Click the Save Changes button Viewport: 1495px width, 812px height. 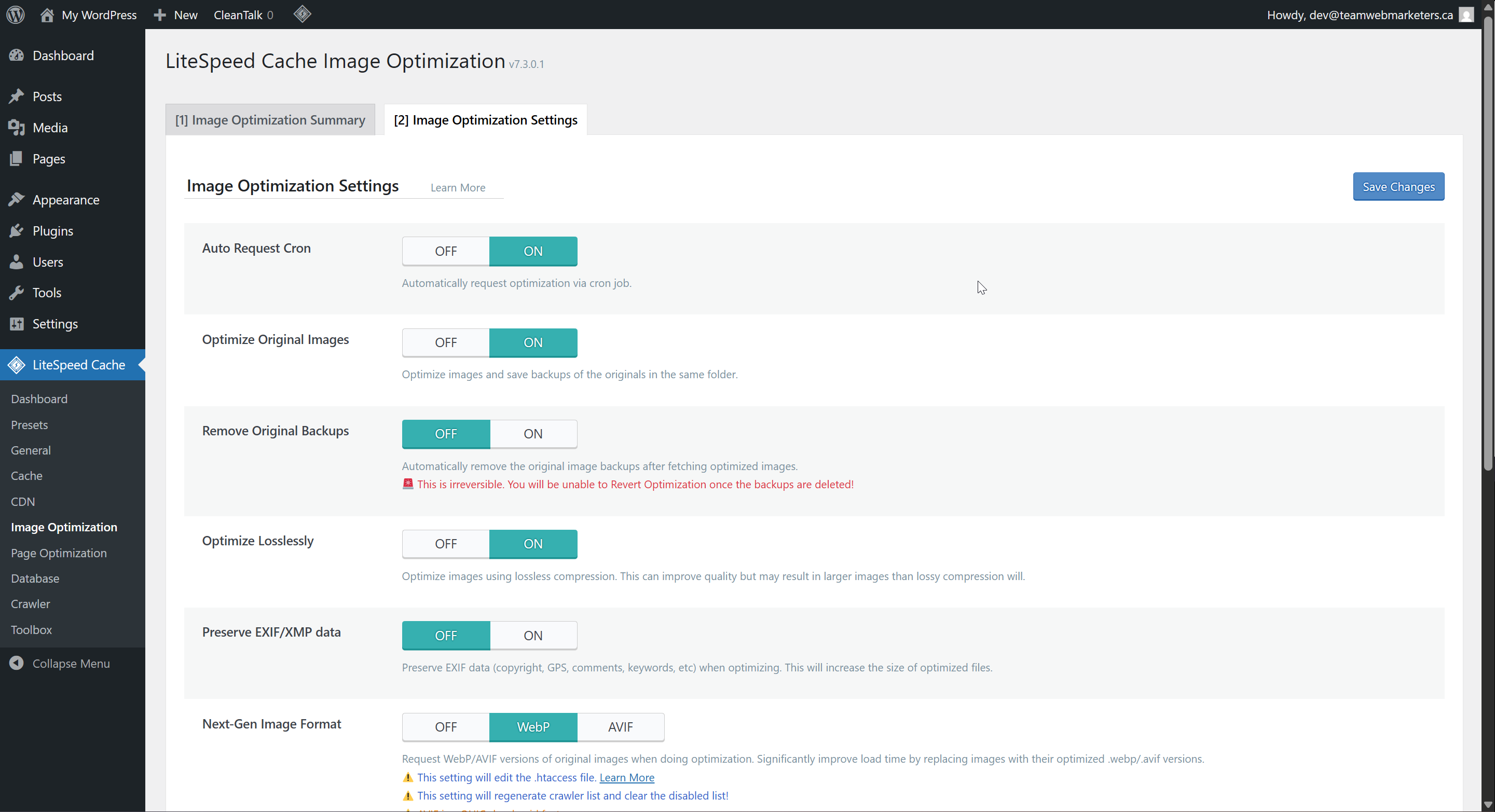[1397, 187]
